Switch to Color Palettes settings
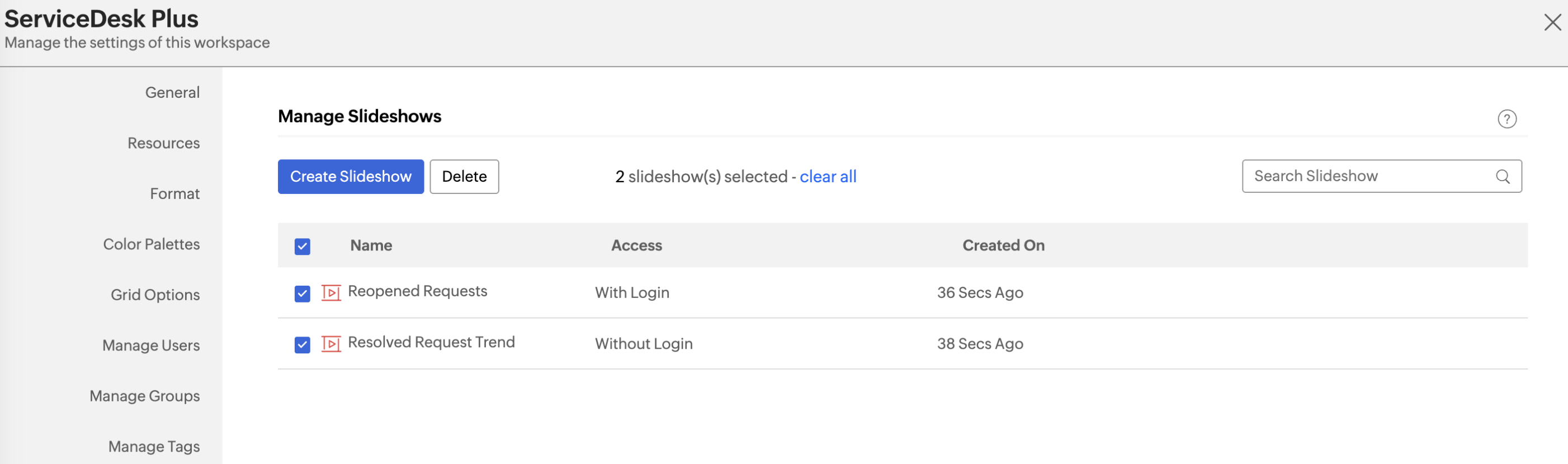The width and height of the screenshot is (1568, 464). [x=152, y=244]
